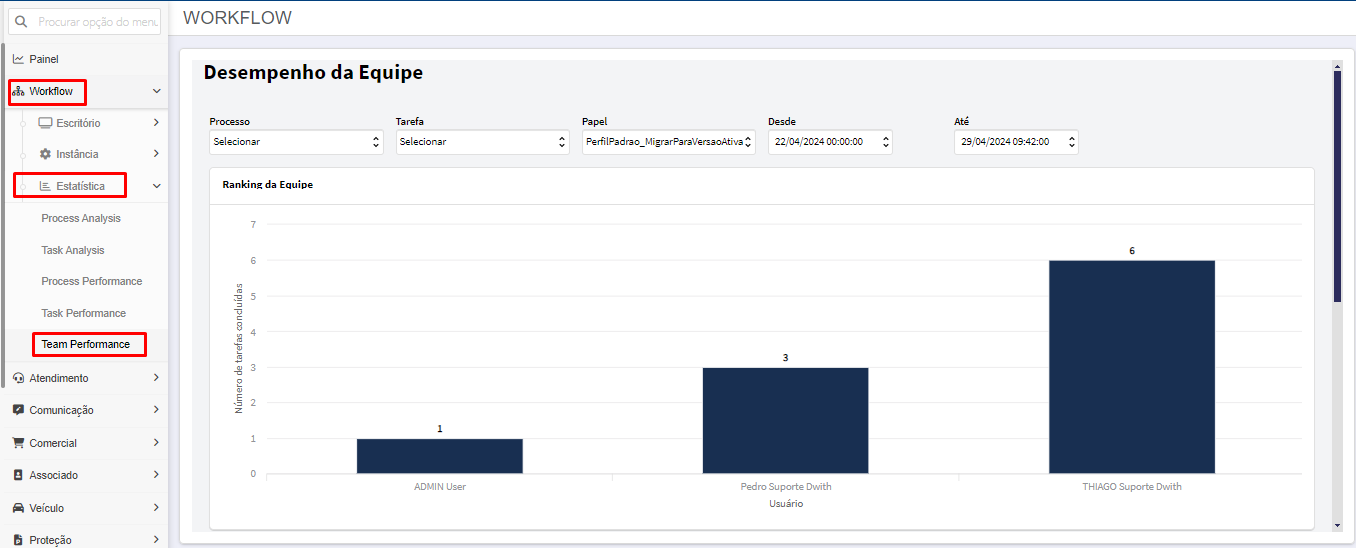The image size is (1356, 548).
Task: Click the Process Performance link
Action: [x=92, y=281]
